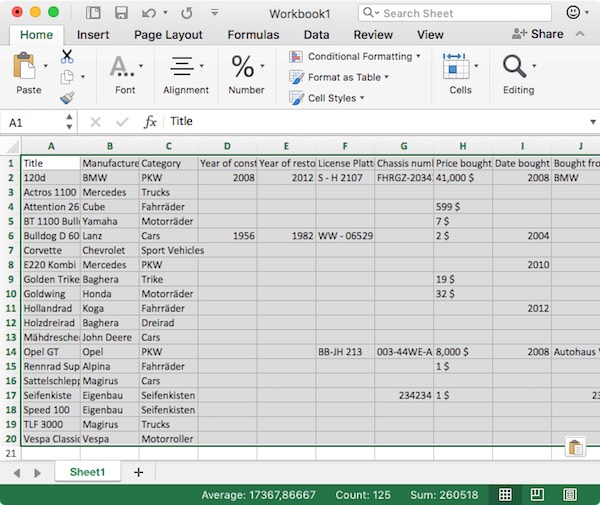This screenshot has height=505, width=600.
Task: Click the previous sheet arrow
Action: [x=17, y=473]
